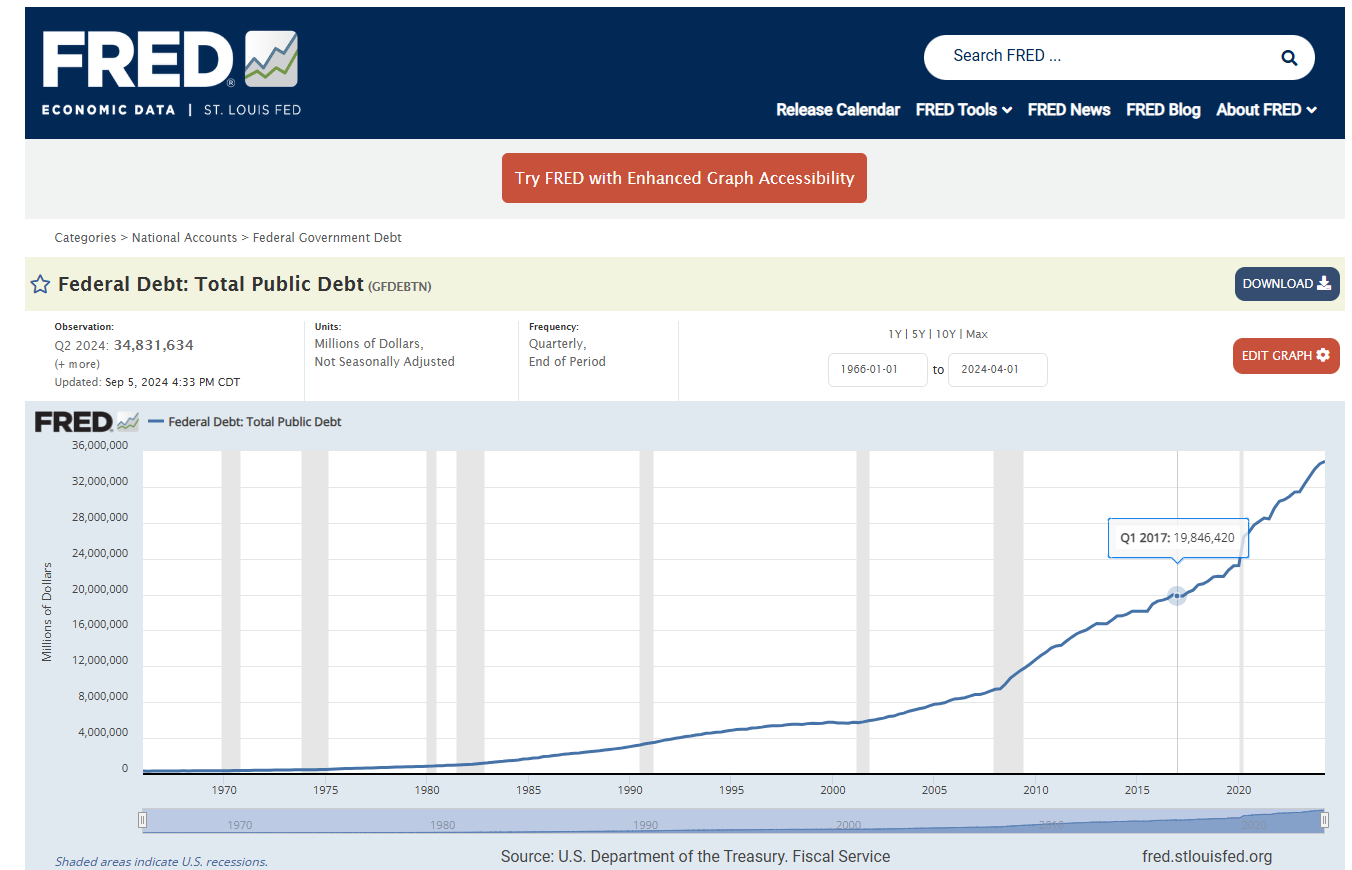Favorite this series with the star icon
This screenshot has height=870, width=1352.
(x=40, y=284)
